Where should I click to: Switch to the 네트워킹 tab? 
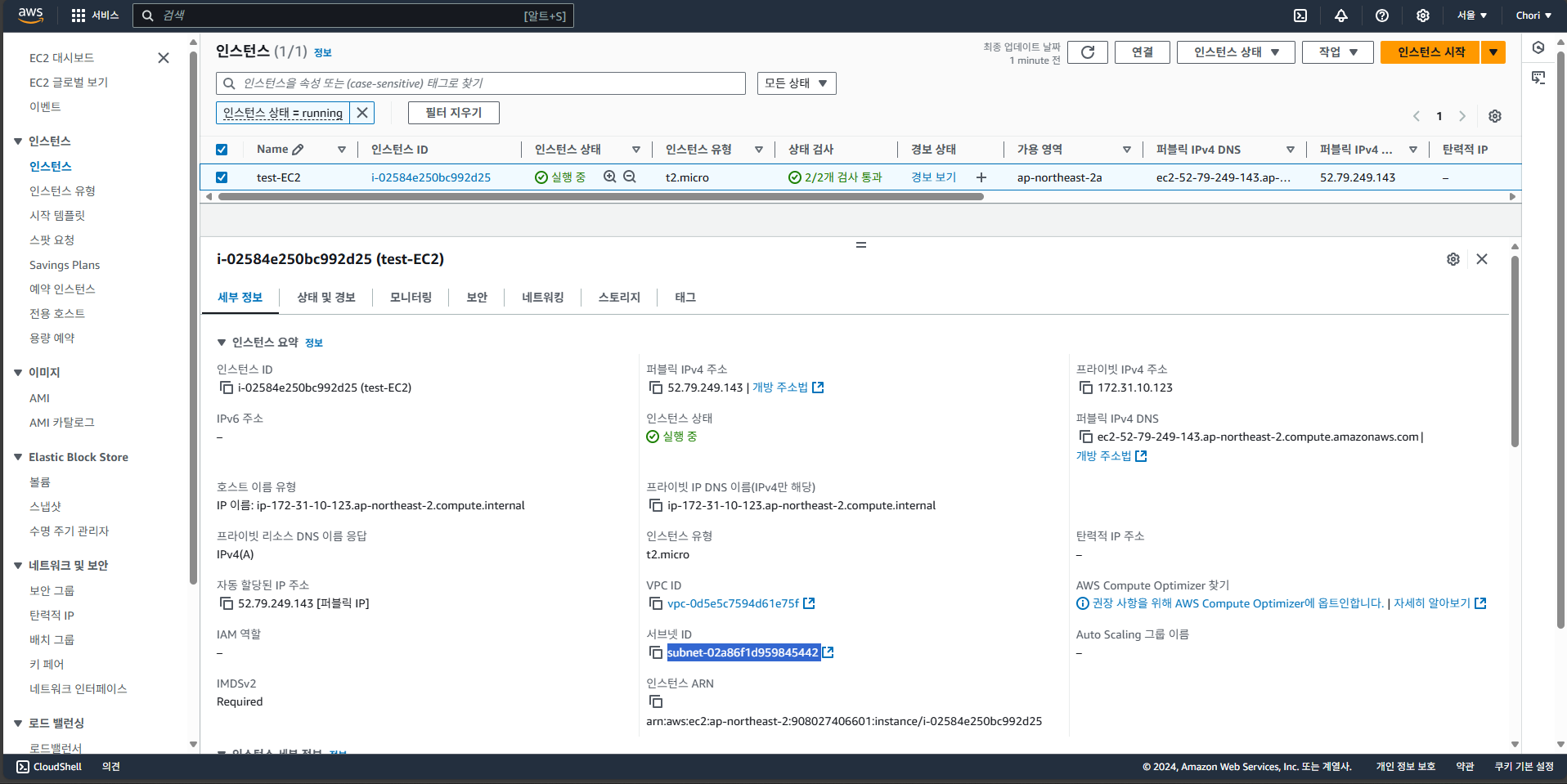coord(543,298)
